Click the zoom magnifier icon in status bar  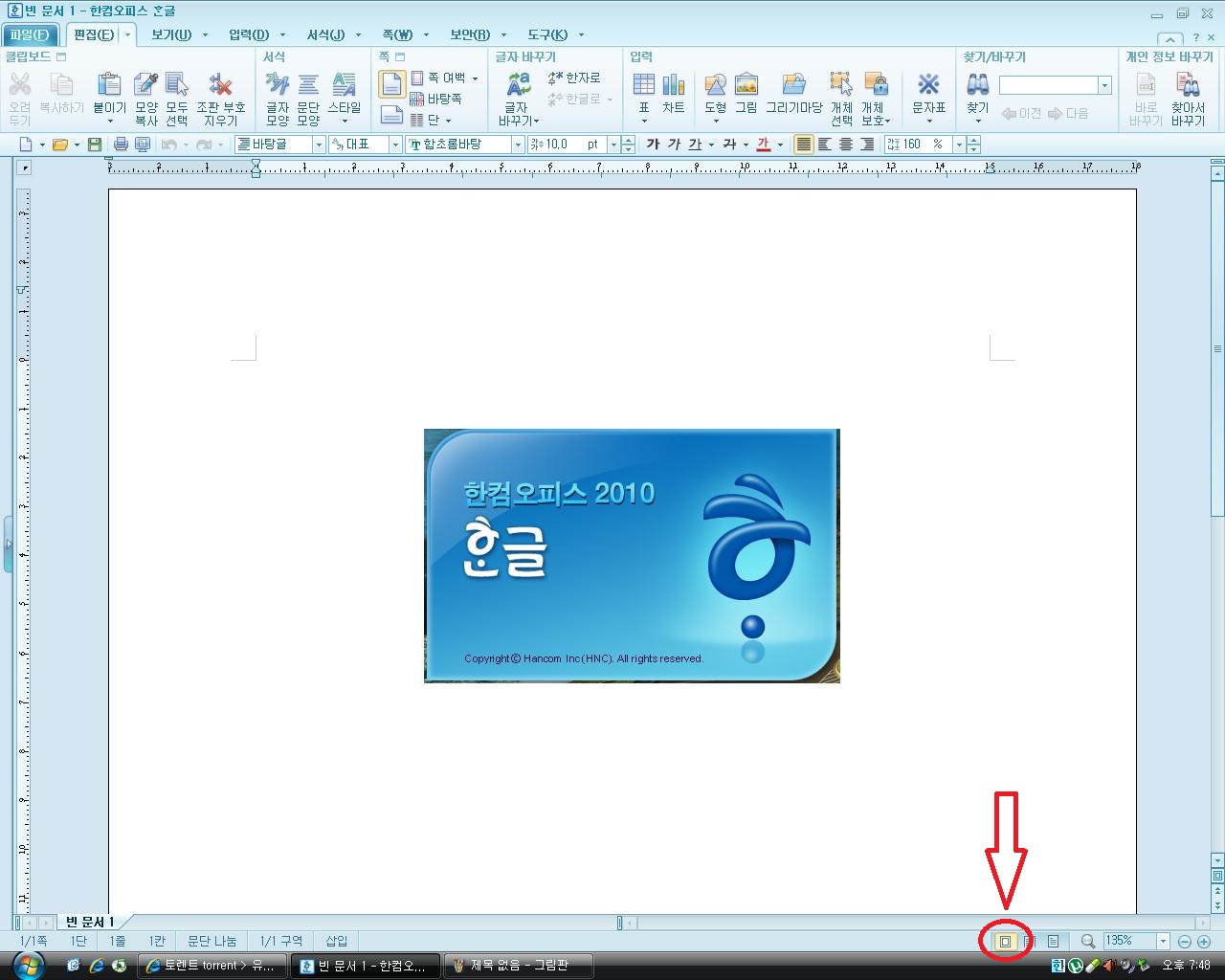[x=1087, y=942]
